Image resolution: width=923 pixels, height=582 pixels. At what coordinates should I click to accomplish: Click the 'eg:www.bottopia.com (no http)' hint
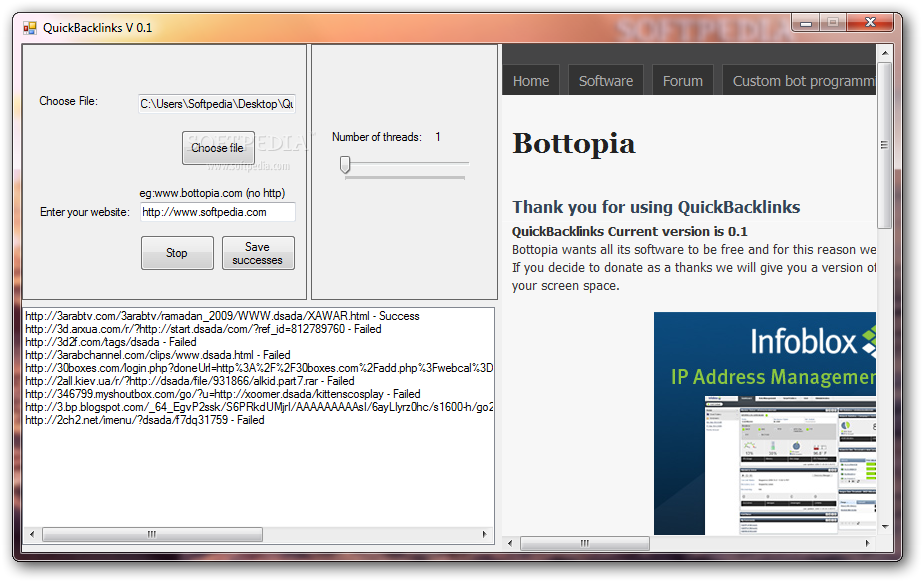(x=212, y=193)
